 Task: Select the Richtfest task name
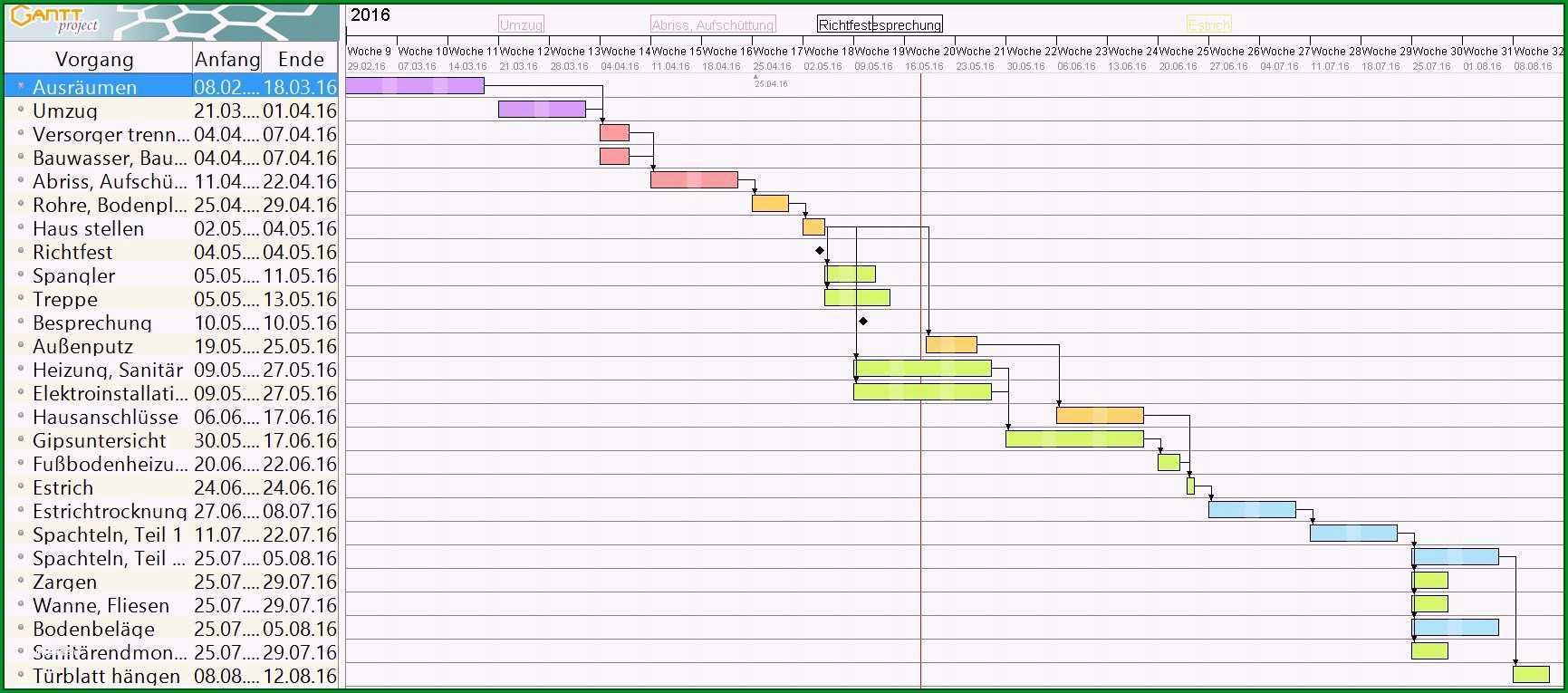(72, 252)
